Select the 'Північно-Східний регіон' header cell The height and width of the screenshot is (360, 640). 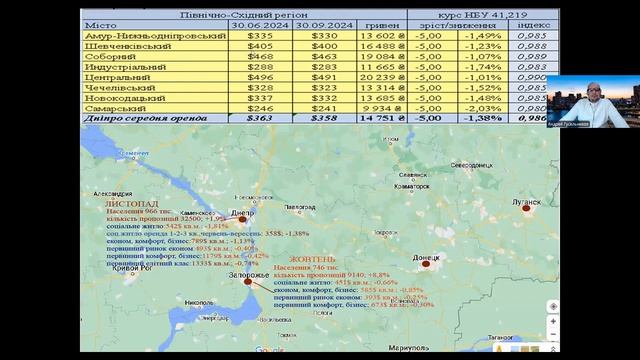point(244,15)
